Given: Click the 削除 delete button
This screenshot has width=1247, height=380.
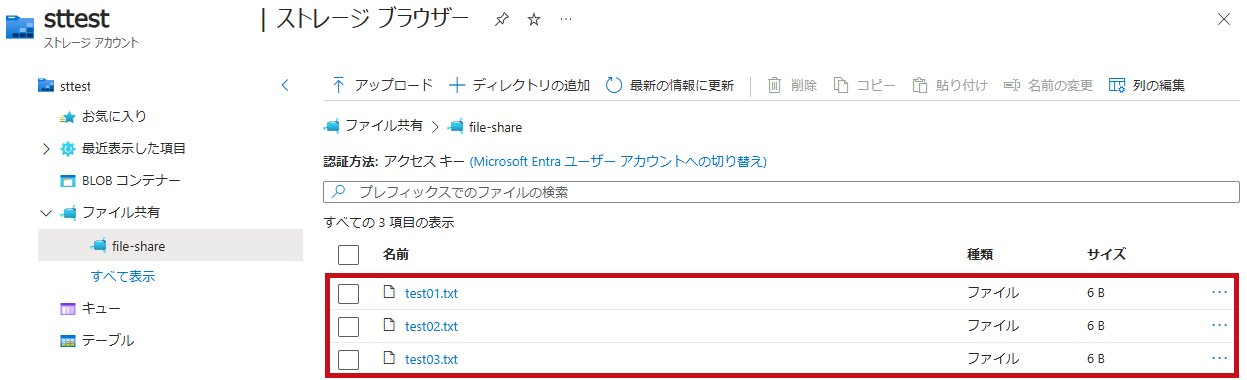Looking at the screenshot, I should pyautogui.click(x=792, y=86).
